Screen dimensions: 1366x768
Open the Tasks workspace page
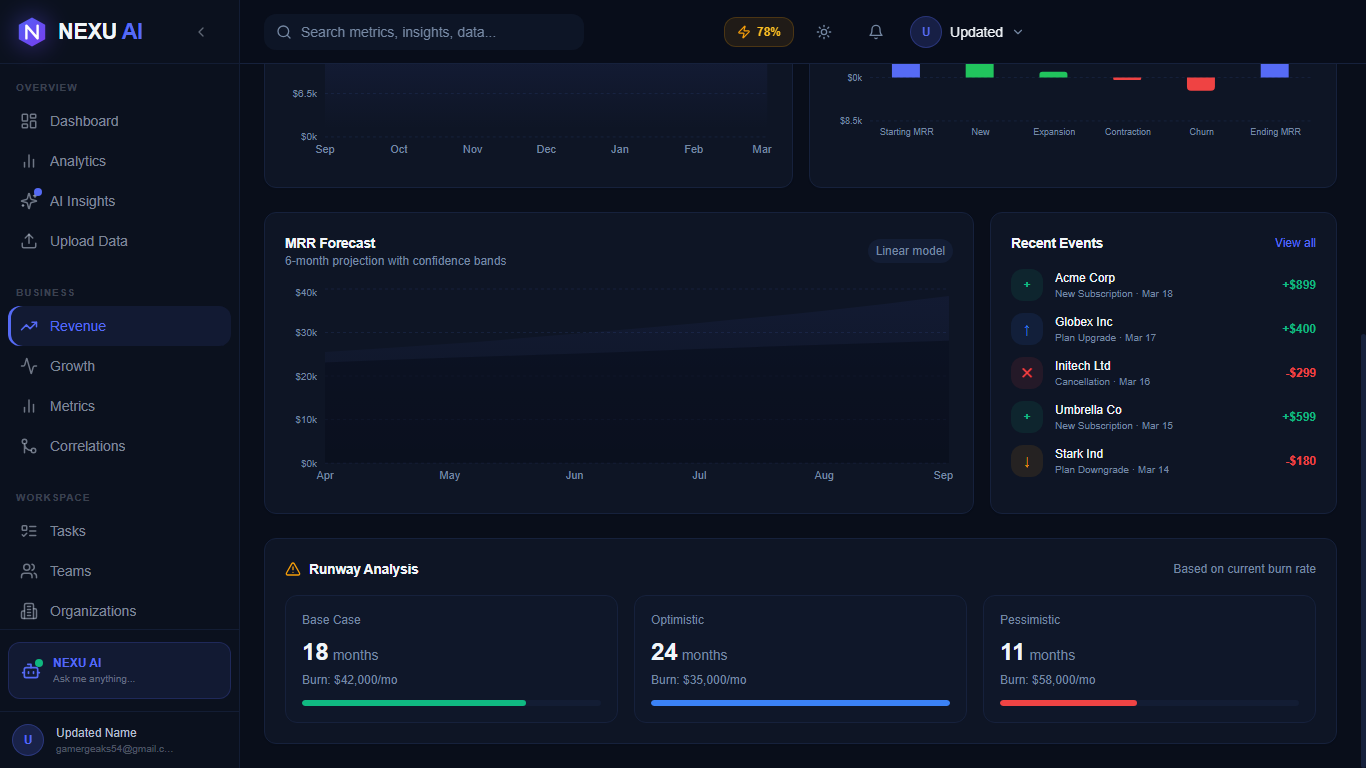pyautogui.click(x=68, y=531)
